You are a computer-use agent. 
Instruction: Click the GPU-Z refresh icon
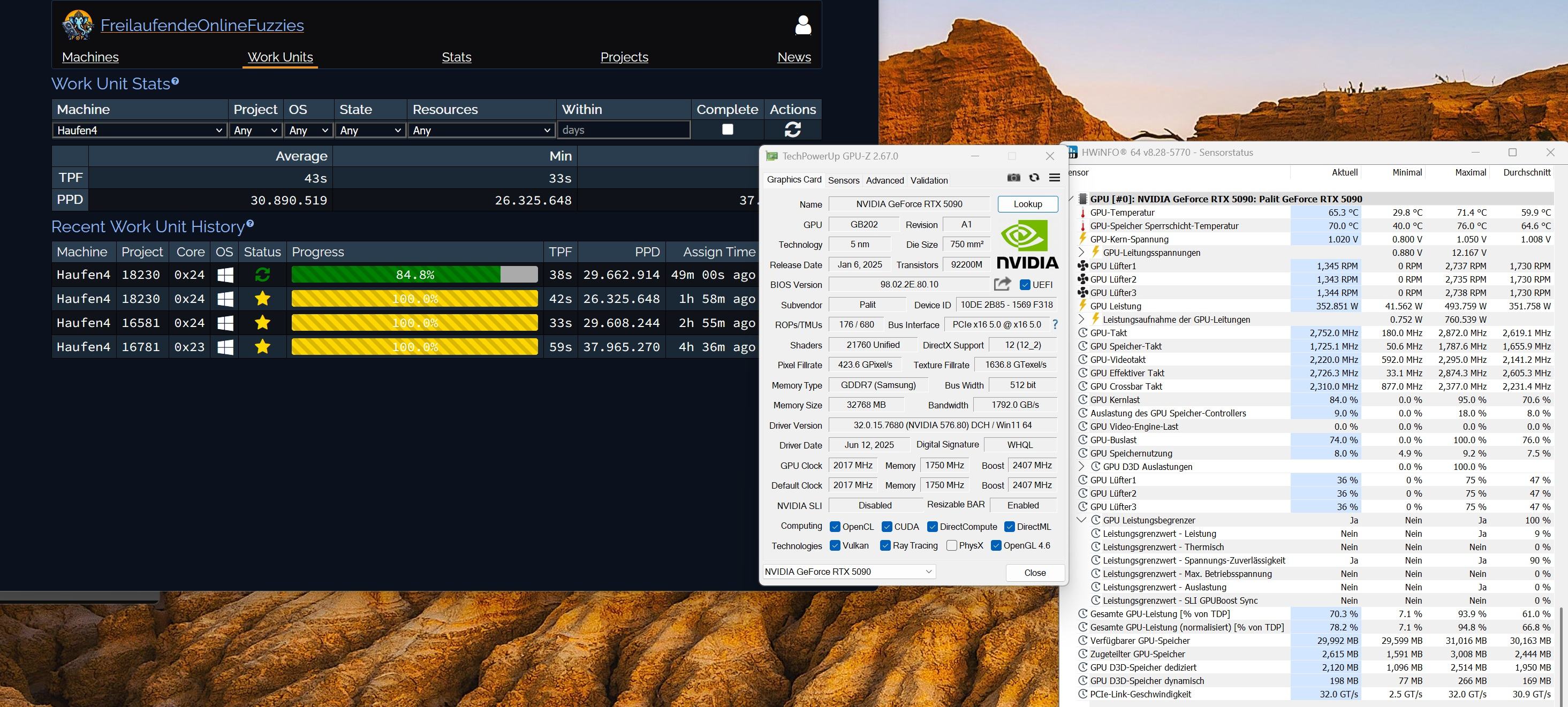pyautogui.click(x=1034, y=178)
